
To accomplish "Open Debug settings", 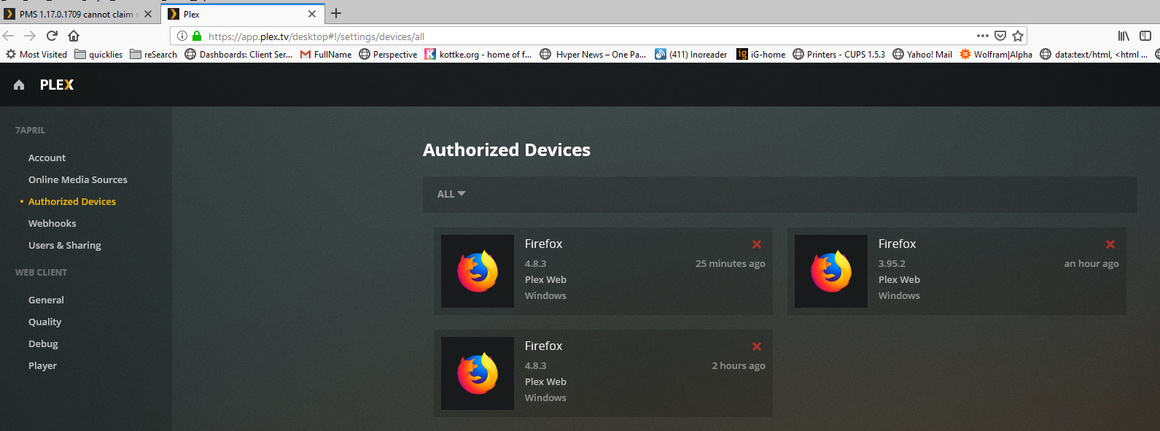I will (x=43, y=344).
